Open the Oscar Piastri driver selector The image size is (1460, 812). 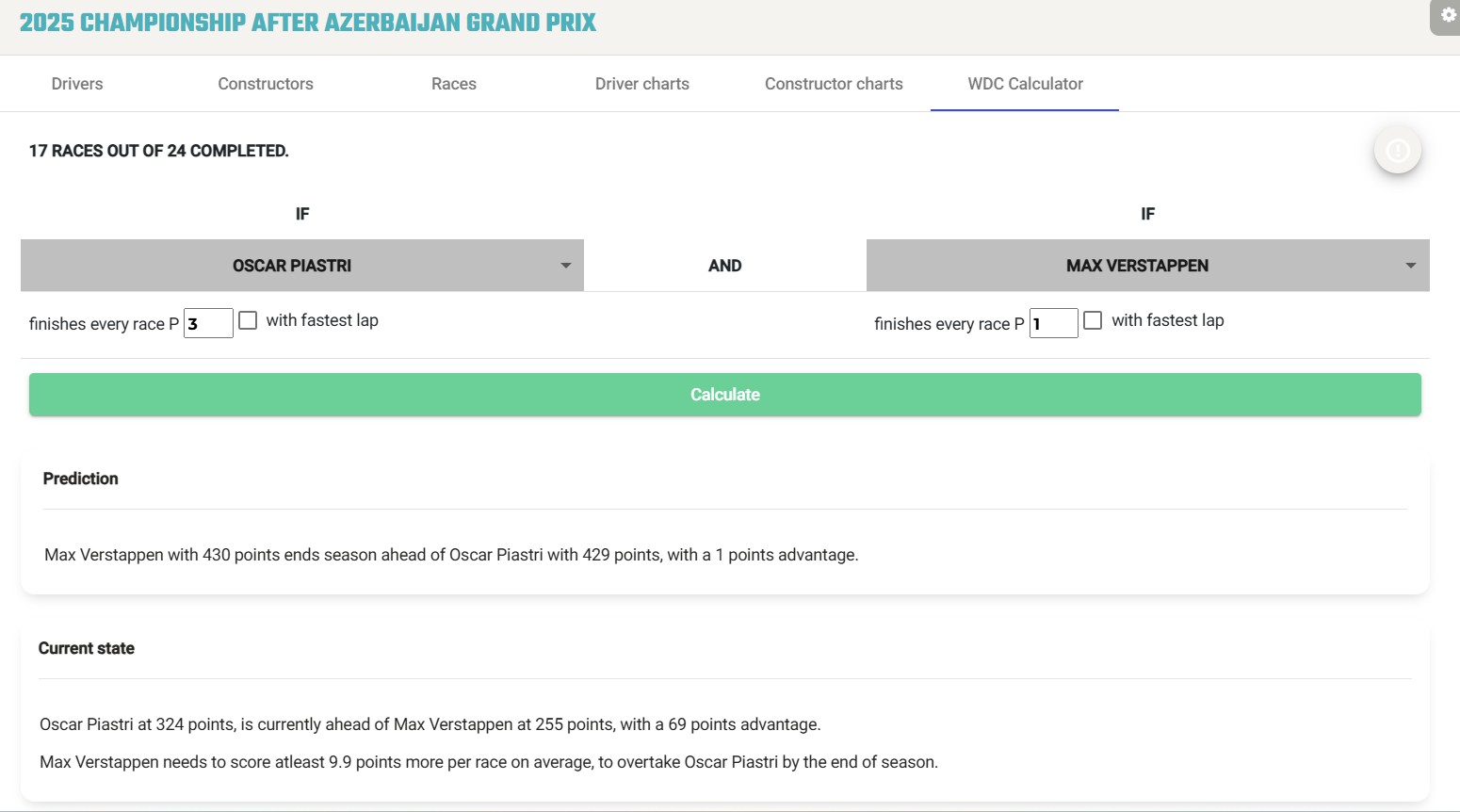[302, 266]
